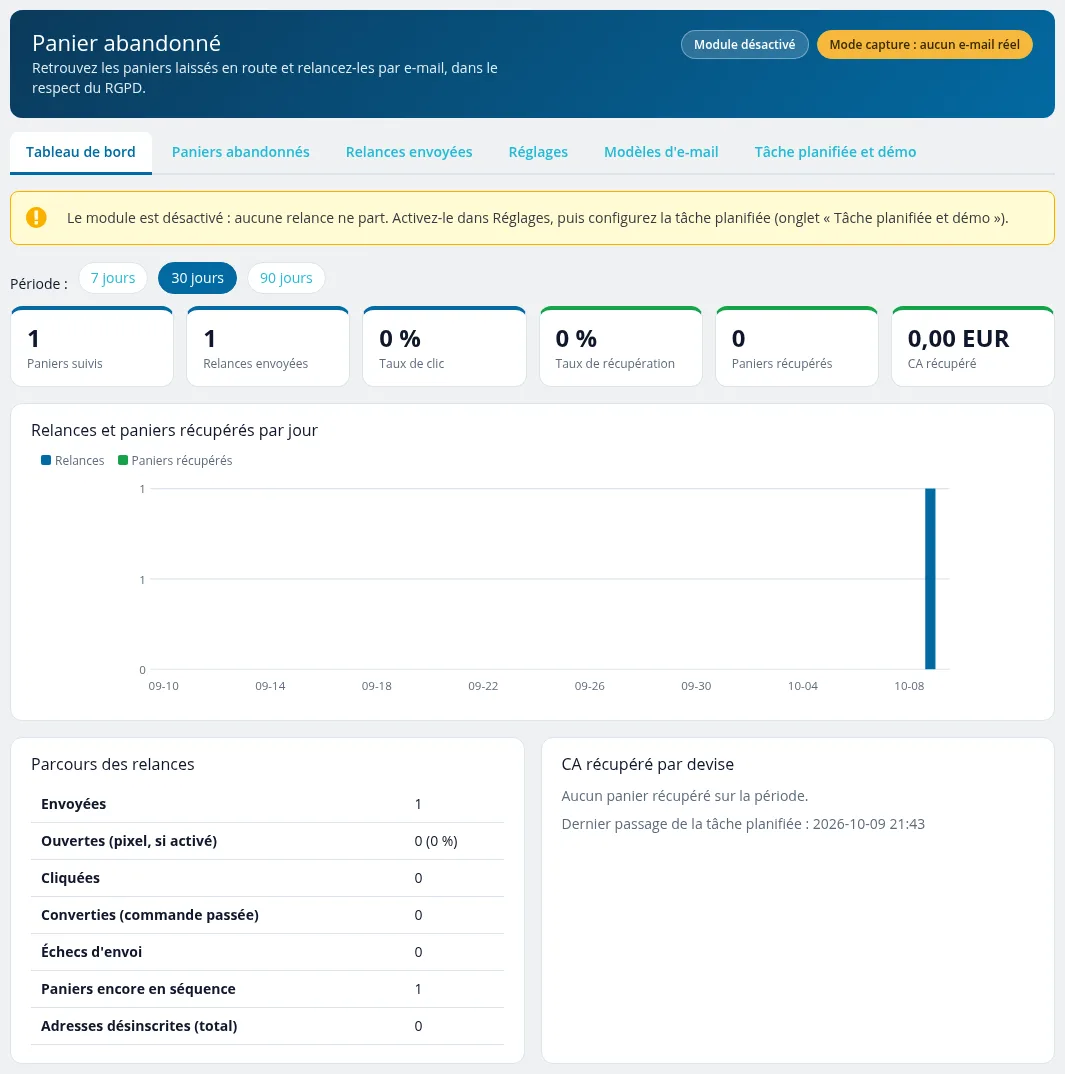Click the Module désactivé badge
Image resolution: width=1065 pixels, height=1074 pixels.
pyautogui.click(x=744, y=45)
